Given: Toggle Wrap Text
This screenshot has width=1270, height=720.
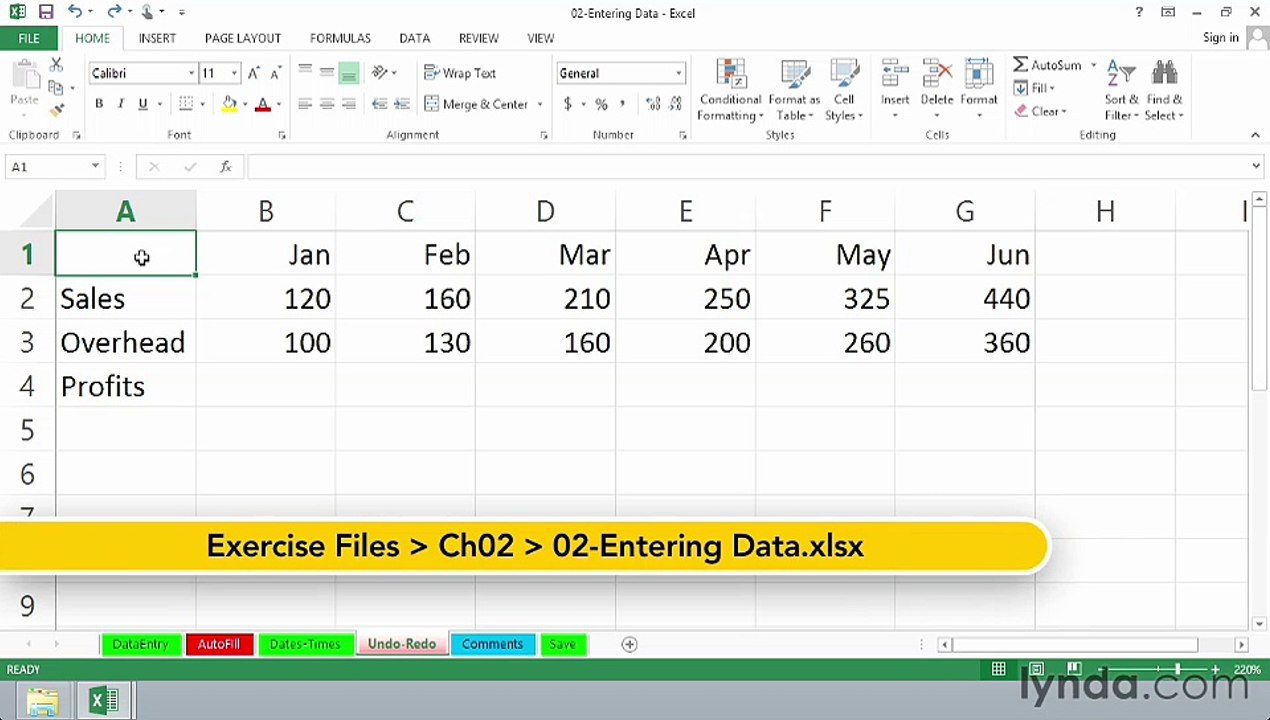Looking at the screenshot, I should (460, 73).
